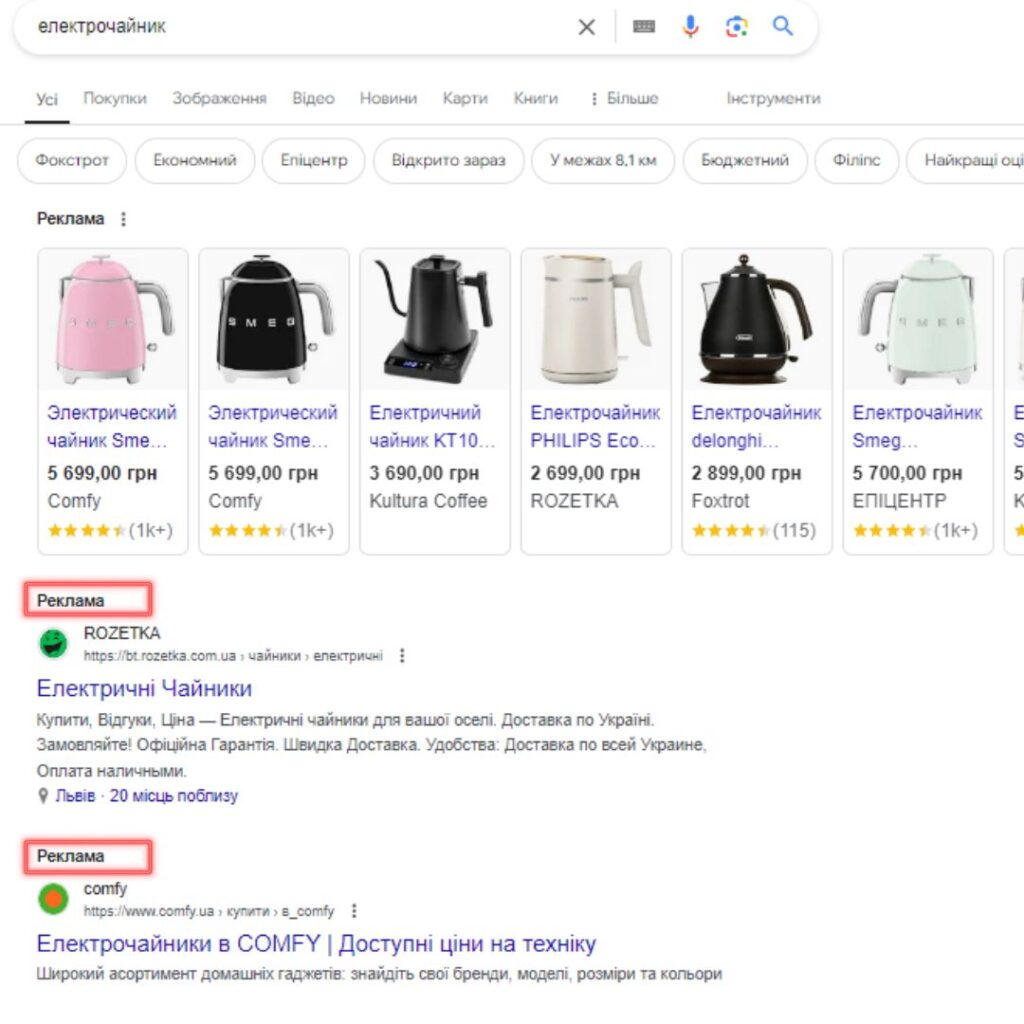Click the on-screen keyboard icon

(645, 28)
